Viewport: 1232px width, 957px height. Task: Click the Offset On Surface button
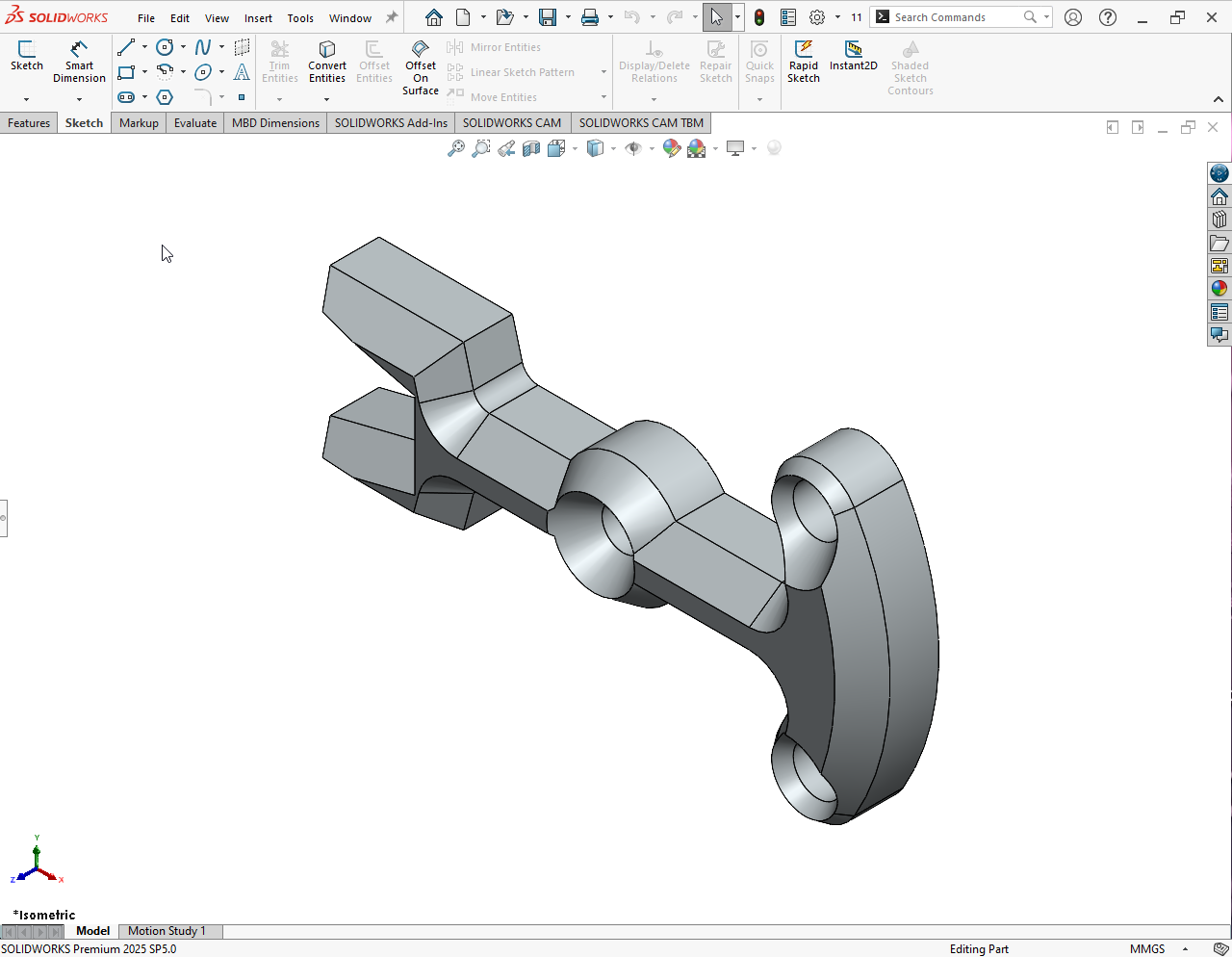(421, 67)
